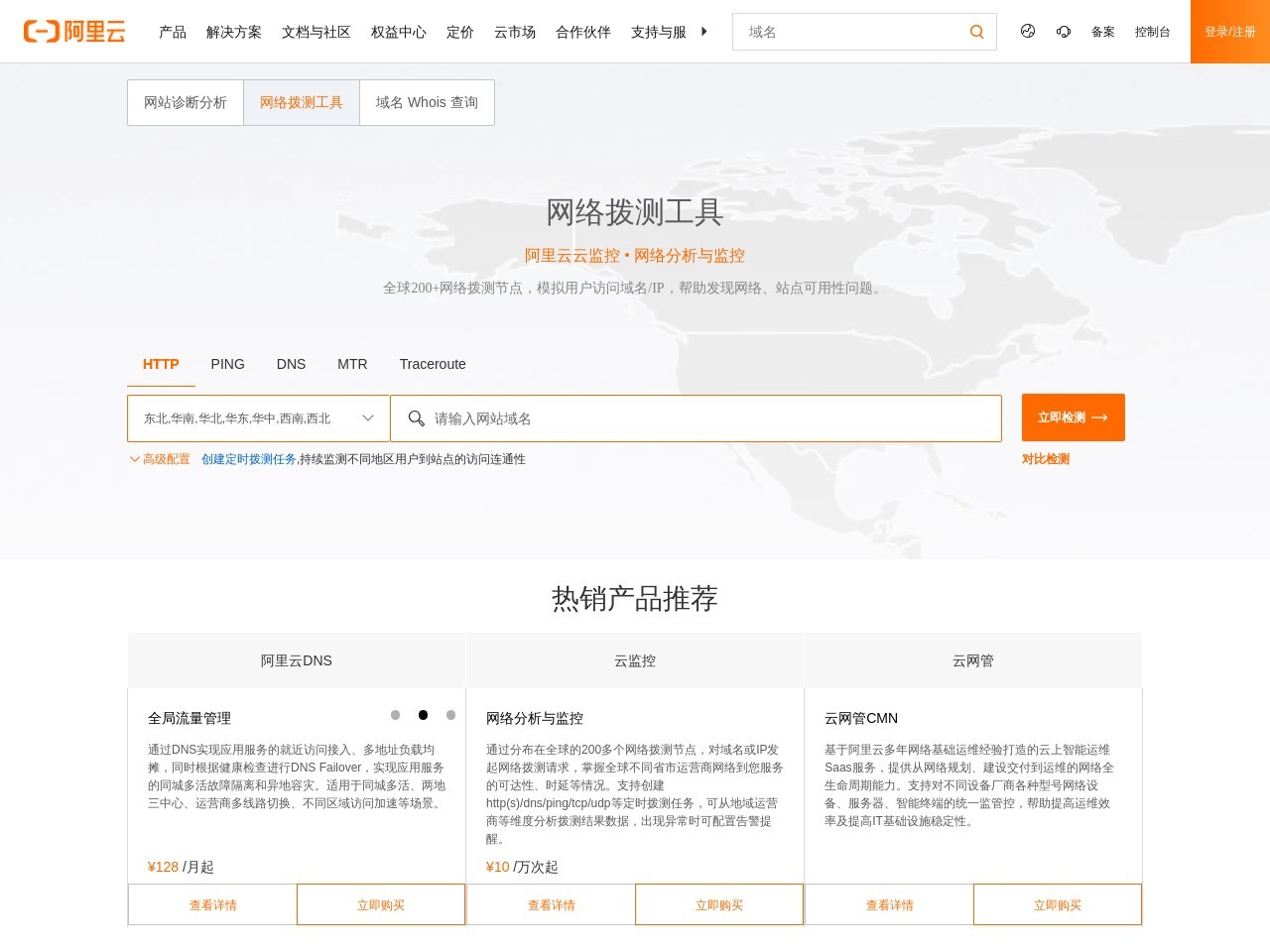Open the region selector dropdown

tap(256, 417)
